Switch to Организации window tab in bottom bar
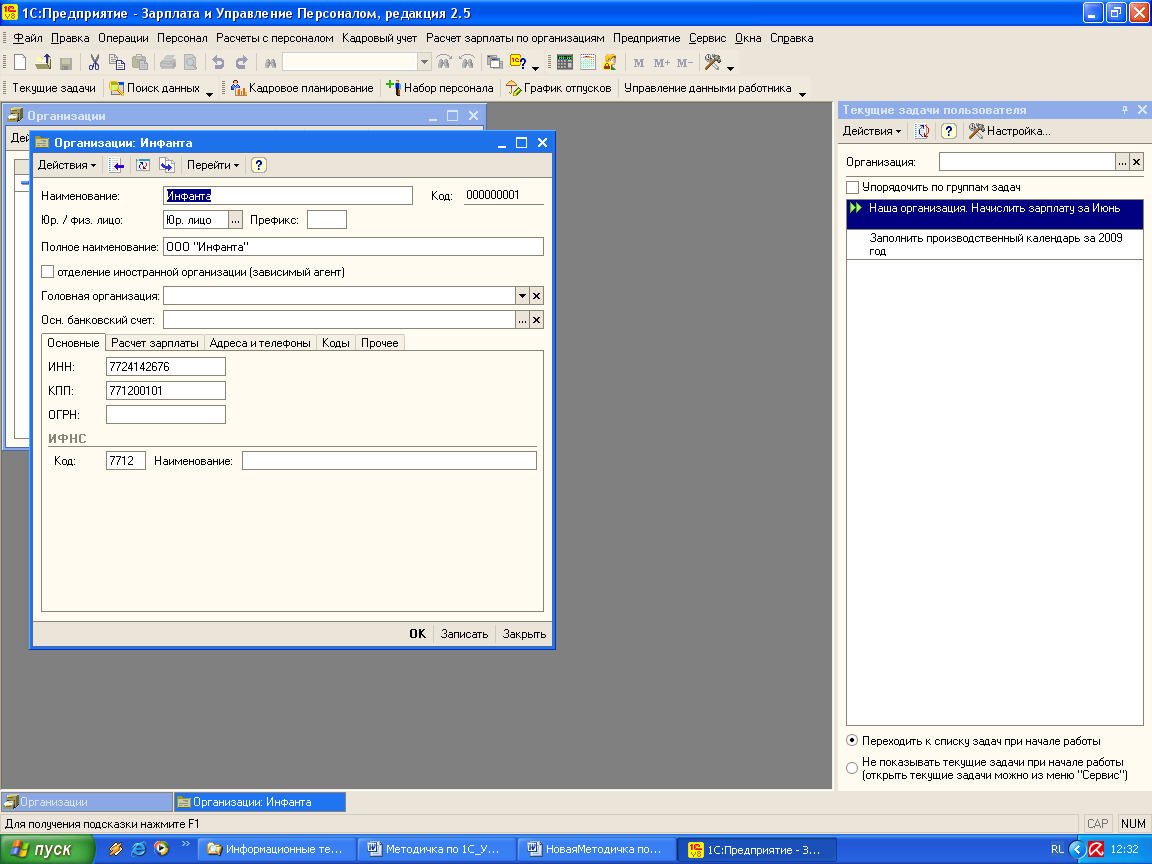Image resolution: width=1152 pixels, height=864 pixels. tap(87, 802)
